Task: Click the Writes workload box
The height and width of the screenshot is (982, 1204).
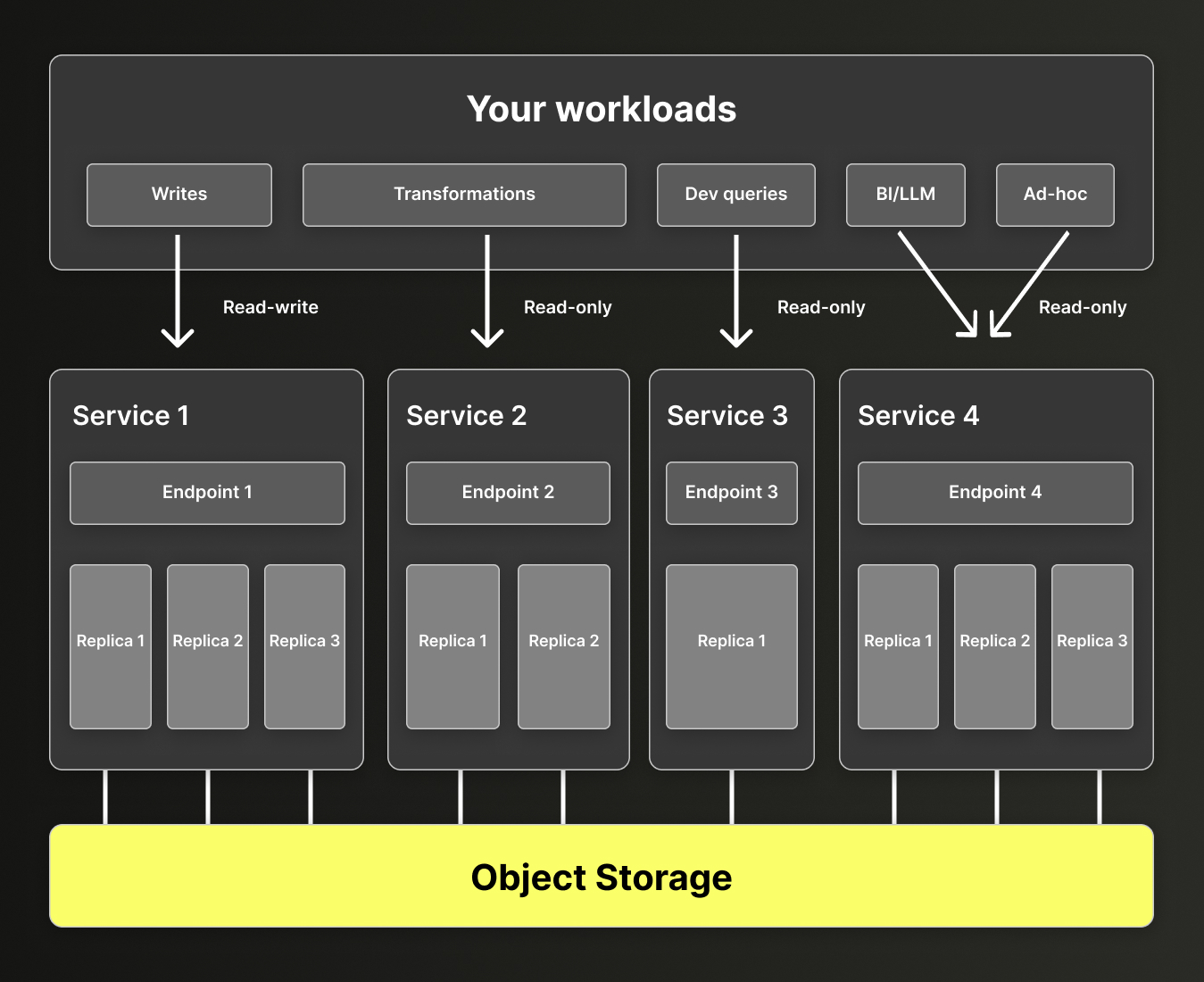Action: [x=179, y=195]
